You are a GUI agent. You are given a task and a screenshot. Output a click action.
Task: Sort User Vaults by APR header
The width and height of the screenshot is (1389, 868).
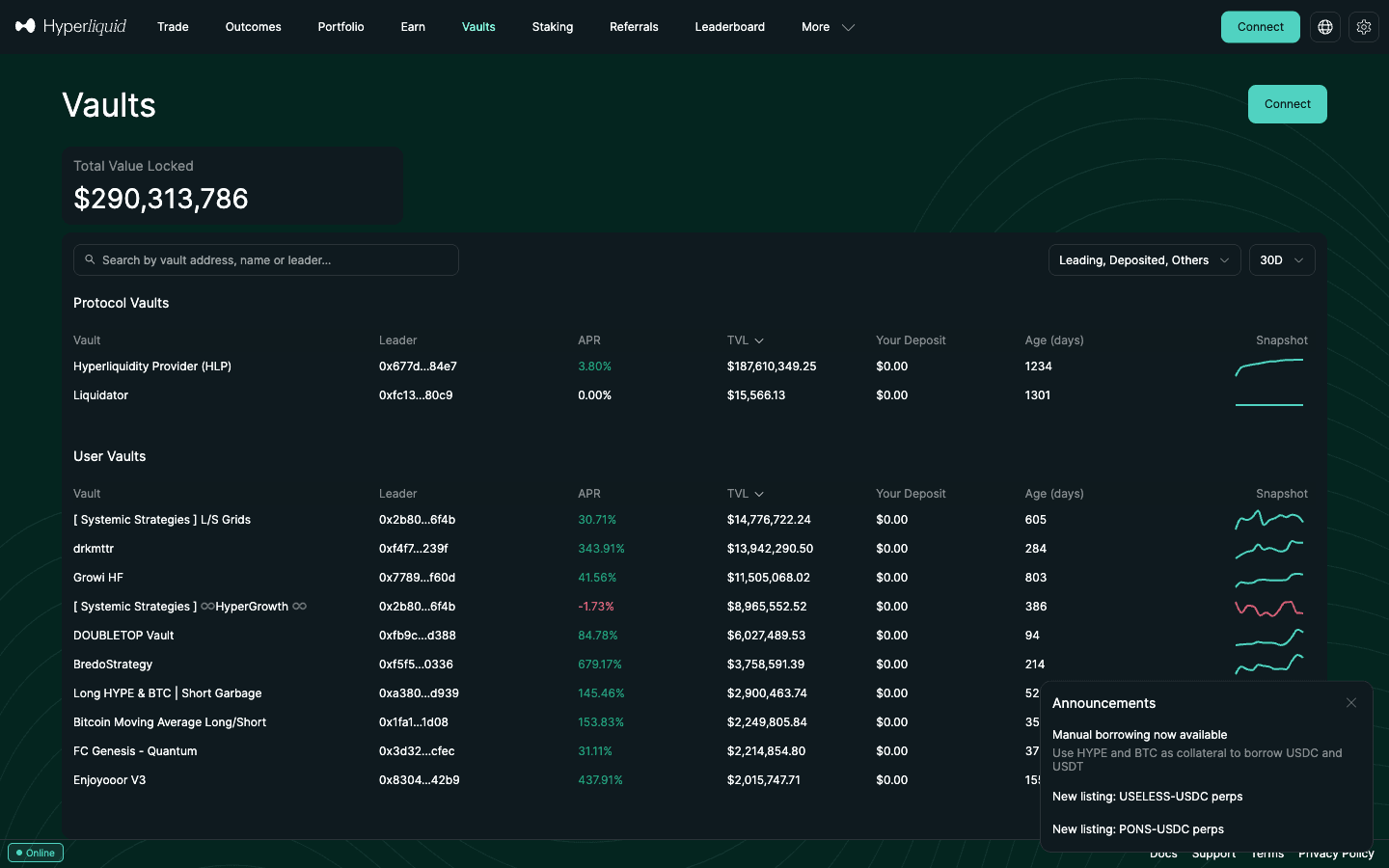pos(589,494)
